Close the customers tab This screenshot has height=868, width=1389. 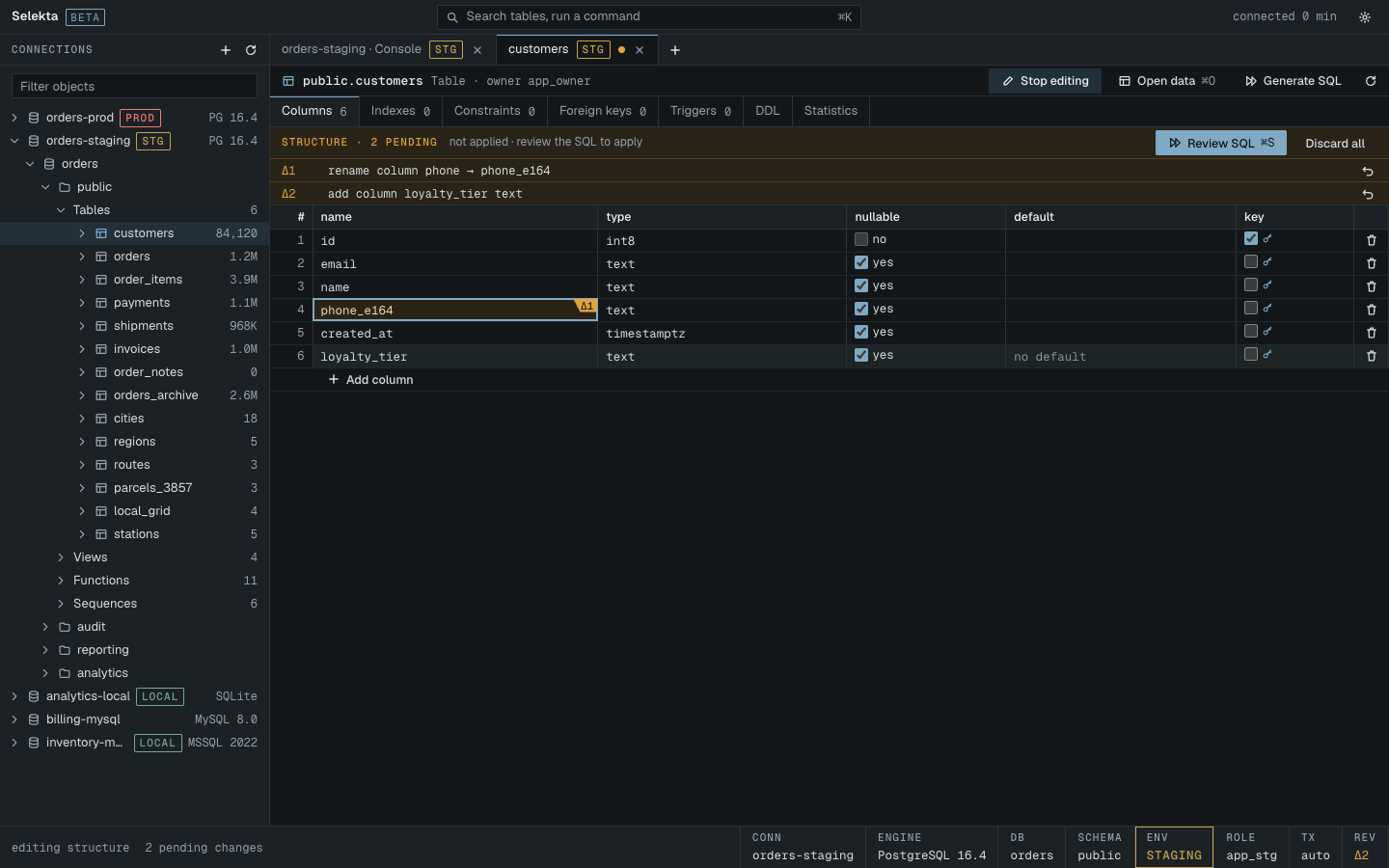point(640,50)
